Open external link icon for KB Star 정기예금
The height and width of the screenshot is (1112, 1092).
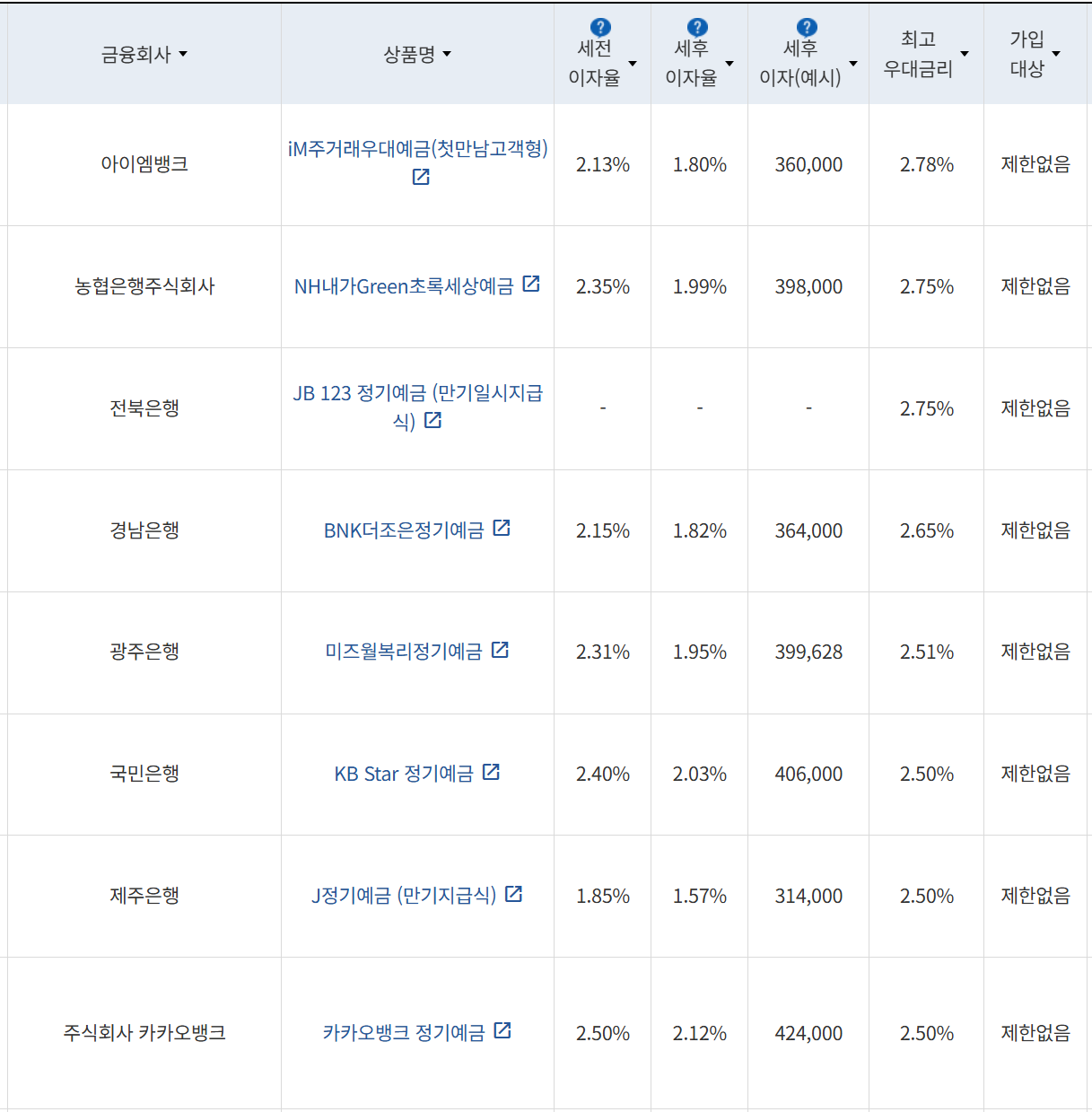[x=491, y=772]
